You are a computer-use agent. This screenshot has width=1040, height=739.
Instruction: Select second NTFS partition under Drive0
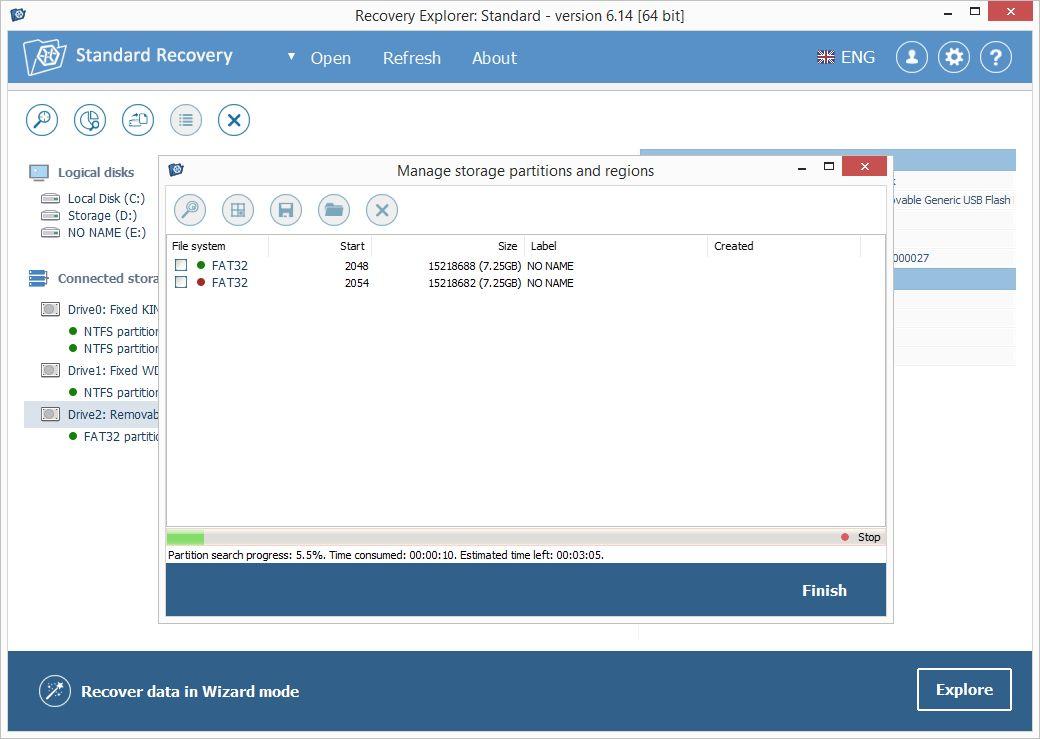(121, 348)
